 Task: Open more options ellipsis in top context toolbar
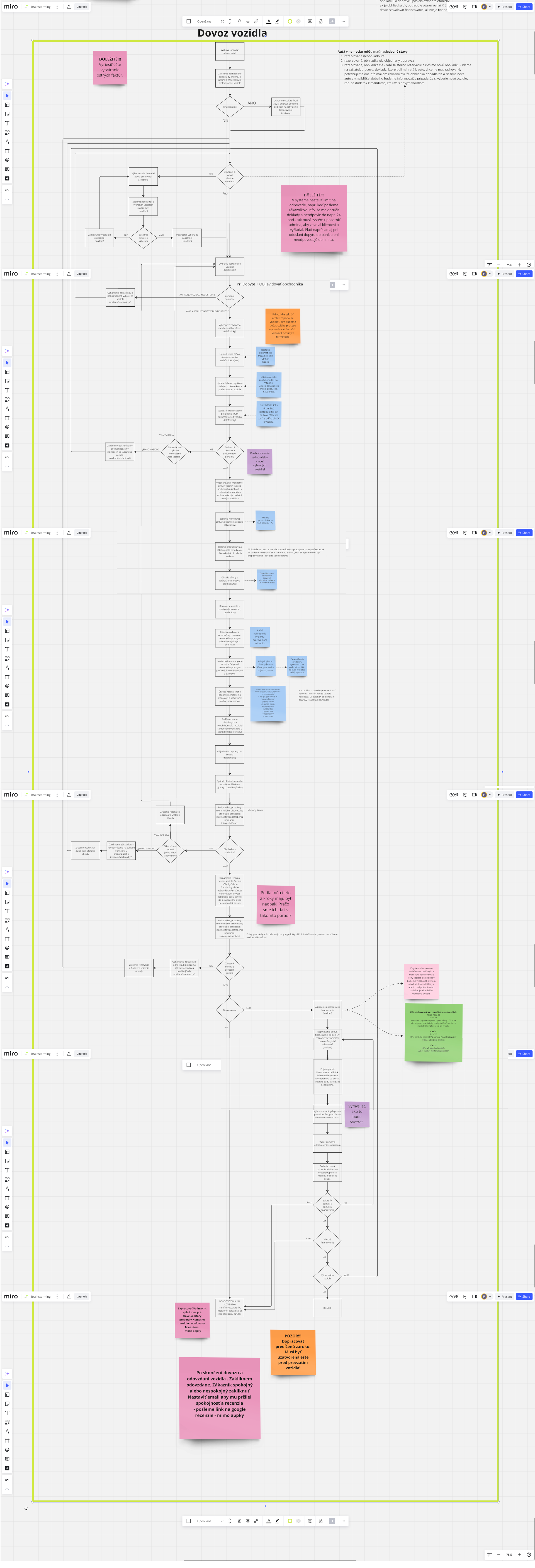pyautogui.click(x=343, y=21)
